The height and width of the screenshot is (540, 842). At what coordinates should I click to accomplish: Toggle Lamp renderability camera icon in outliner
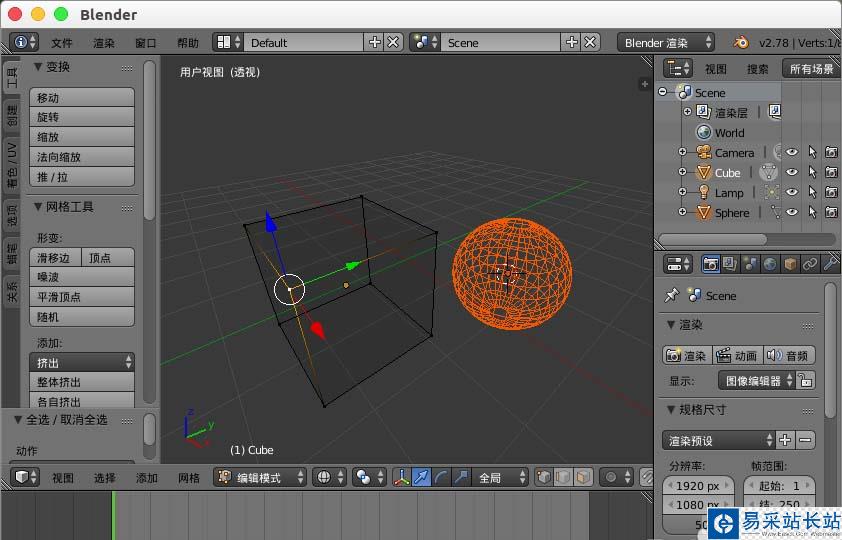tap(831, 192)
